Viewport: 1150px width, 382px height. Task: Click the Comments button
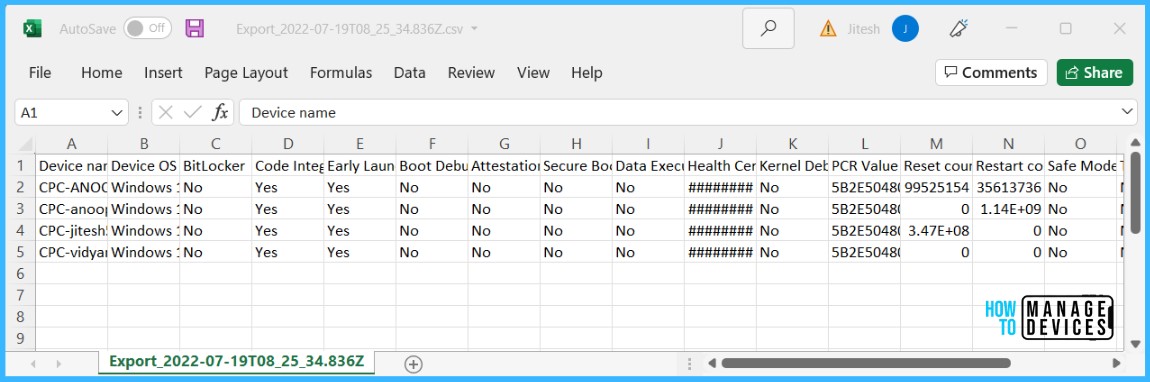click(x=991, y=73)
